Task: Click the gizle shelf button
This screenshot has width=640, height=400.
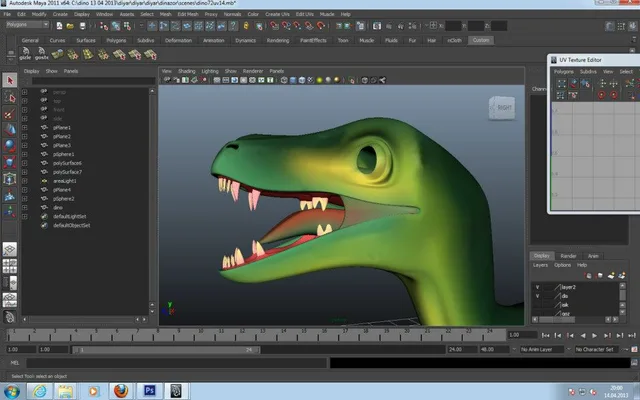Action: [25, 54]
